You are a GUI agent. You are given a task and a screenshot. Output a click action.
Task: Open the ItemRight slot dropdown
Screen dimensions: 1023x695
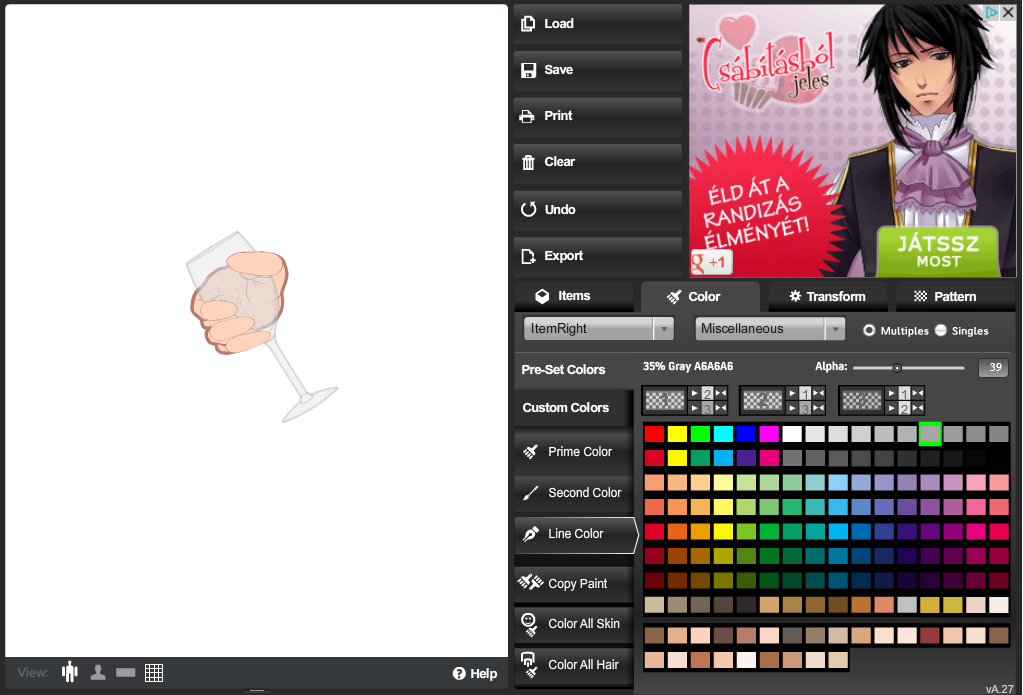coord(598,329)
